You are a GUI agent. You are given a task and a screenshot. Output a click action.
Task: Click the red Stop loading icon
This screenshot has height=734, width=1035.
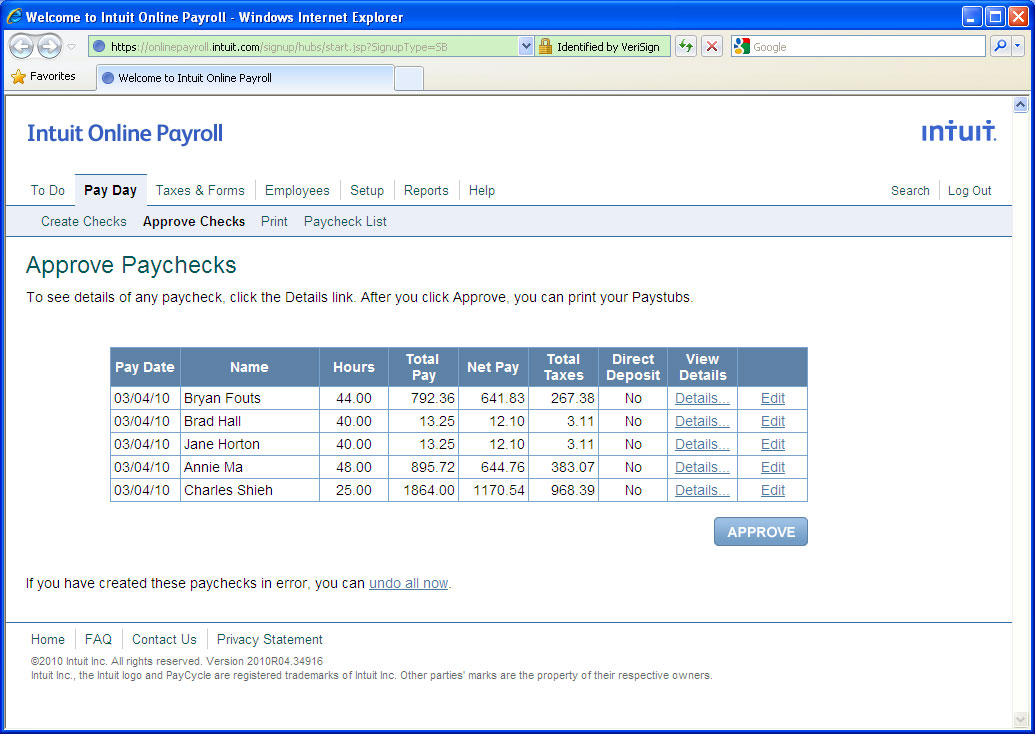click(x=712, y=46)
